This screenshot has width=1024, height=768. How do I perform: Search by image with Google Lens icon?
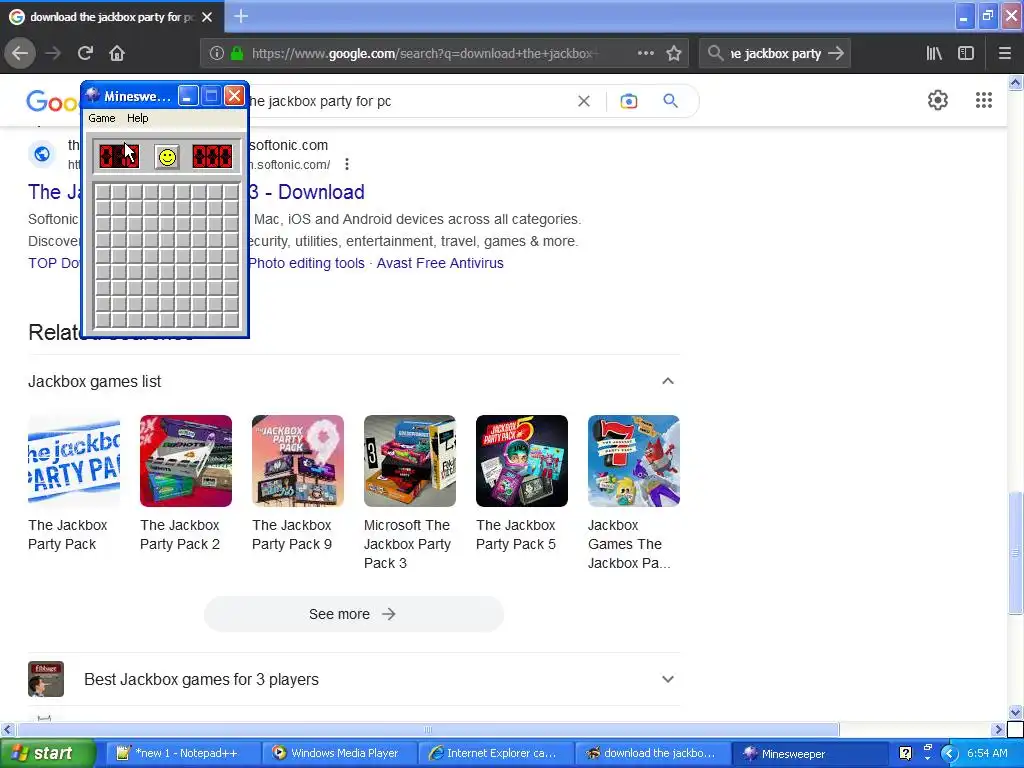click(629, 101)
